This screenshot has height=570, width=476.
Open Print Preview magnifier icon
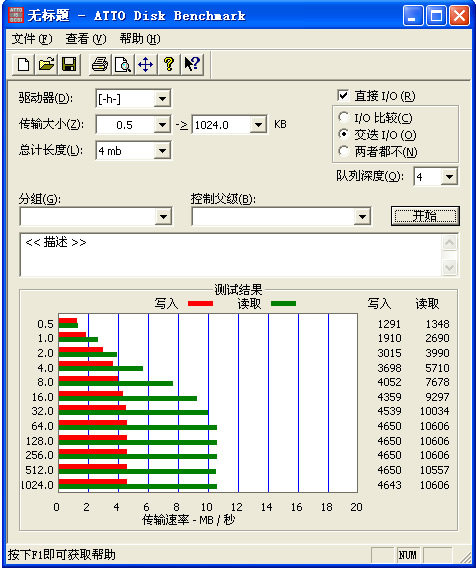pyautogui.click(x=123, y=65)
